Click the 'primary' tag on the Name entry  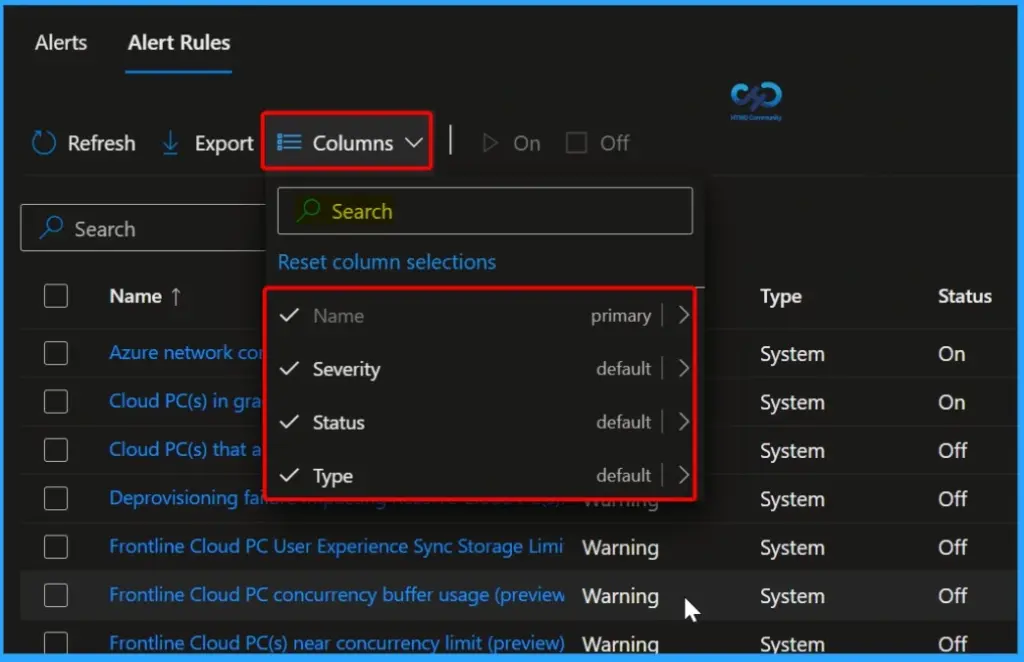(620, 316)
